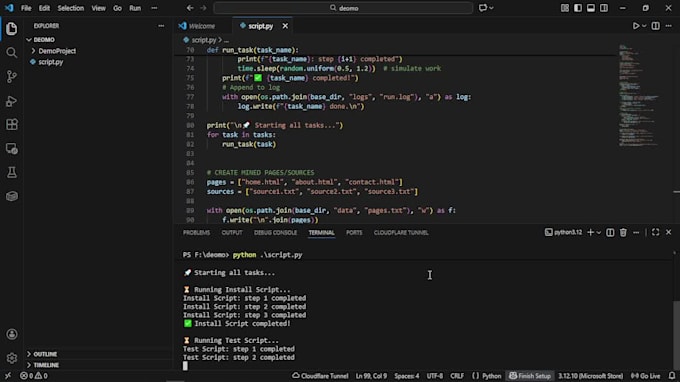
Task: Split the terminal pane
Action: coord(610,232)
